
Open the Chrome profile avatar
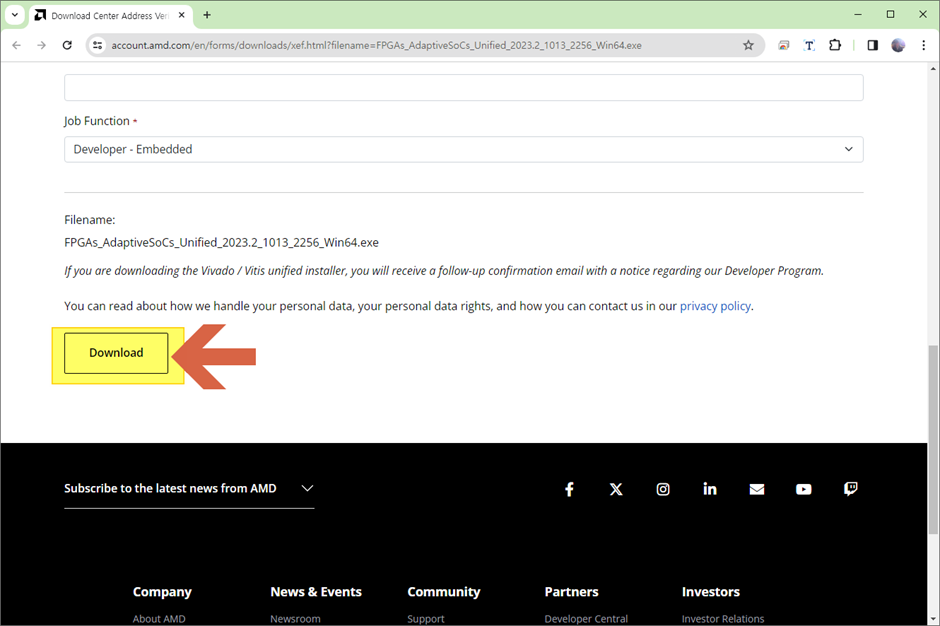pyautogui.click(x=898, y=45)
